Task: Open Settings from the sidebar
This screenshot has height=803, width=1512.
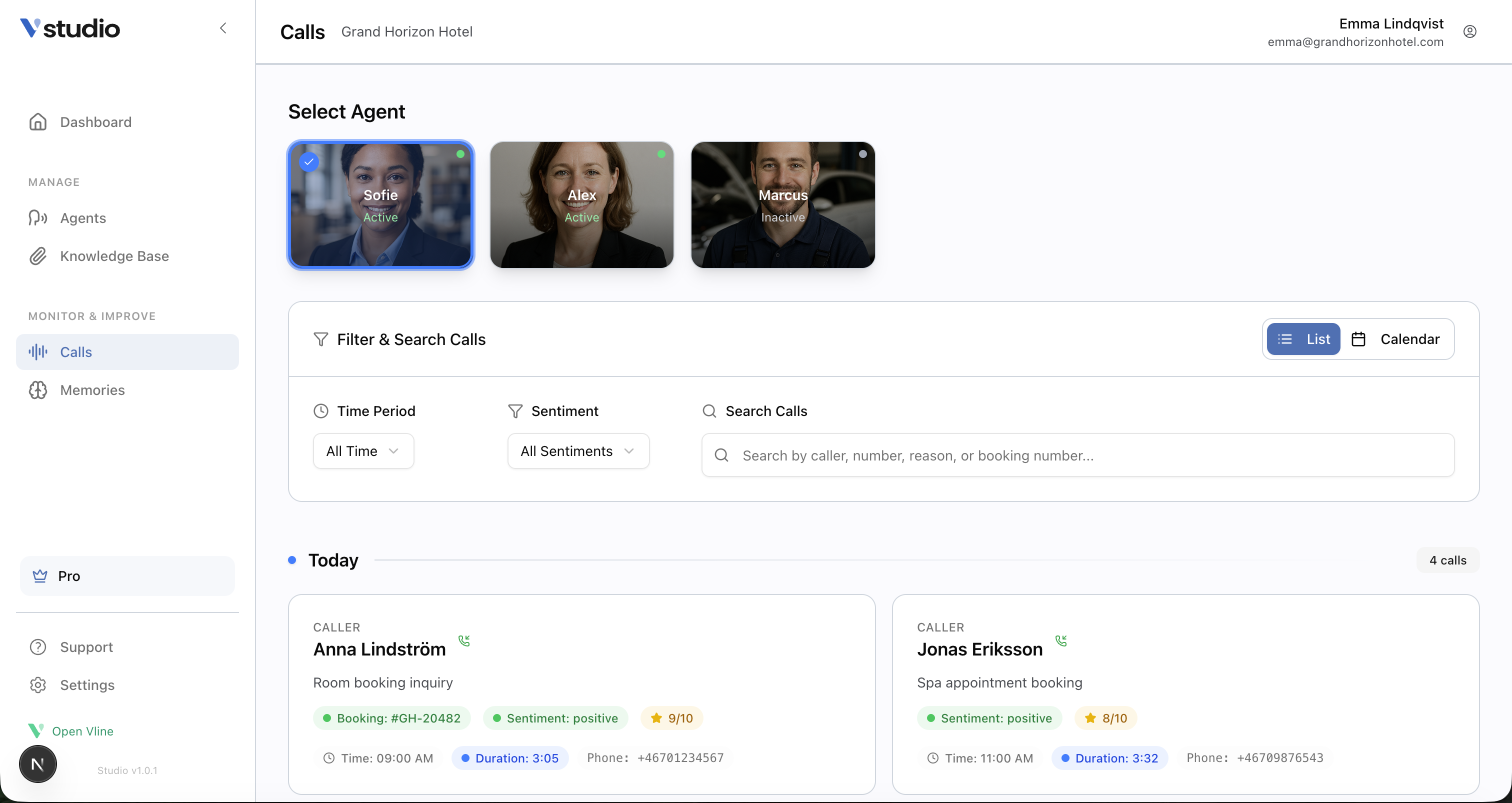Action: [x=87, y=684]
